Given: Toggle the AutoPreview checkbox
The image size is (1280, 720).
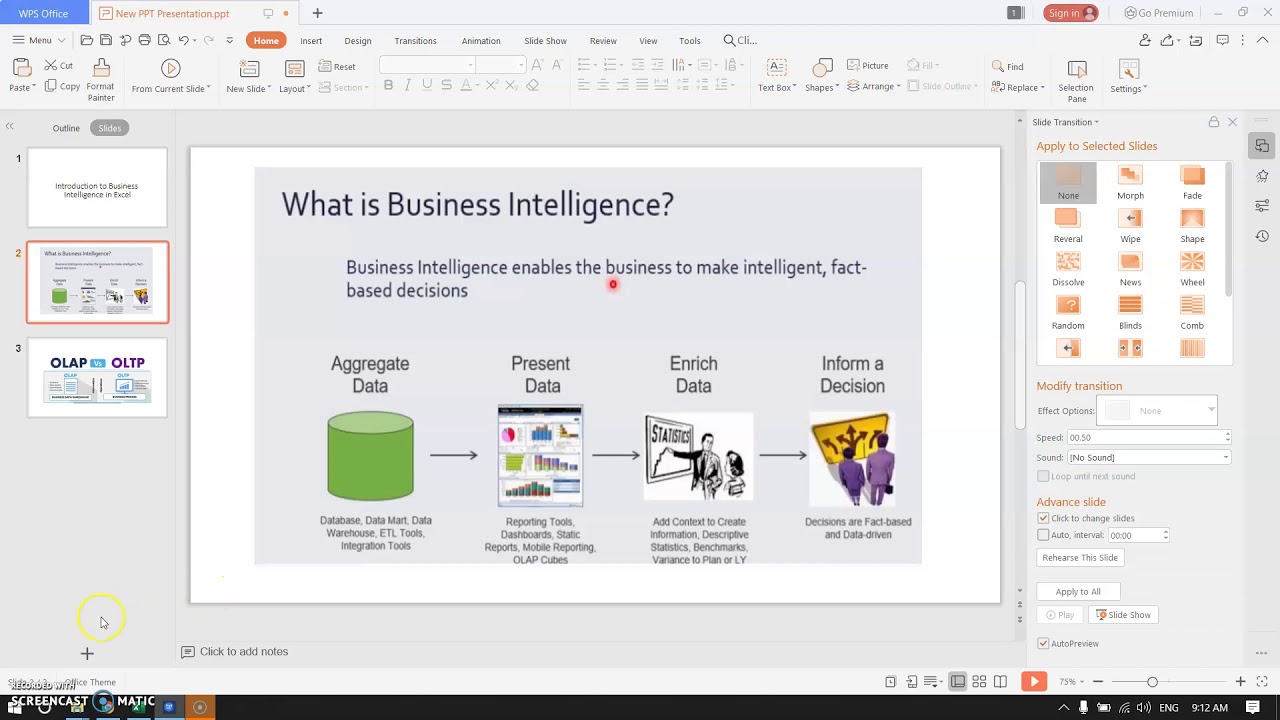Looking at the screenshot, I should tap(1043, 643).
